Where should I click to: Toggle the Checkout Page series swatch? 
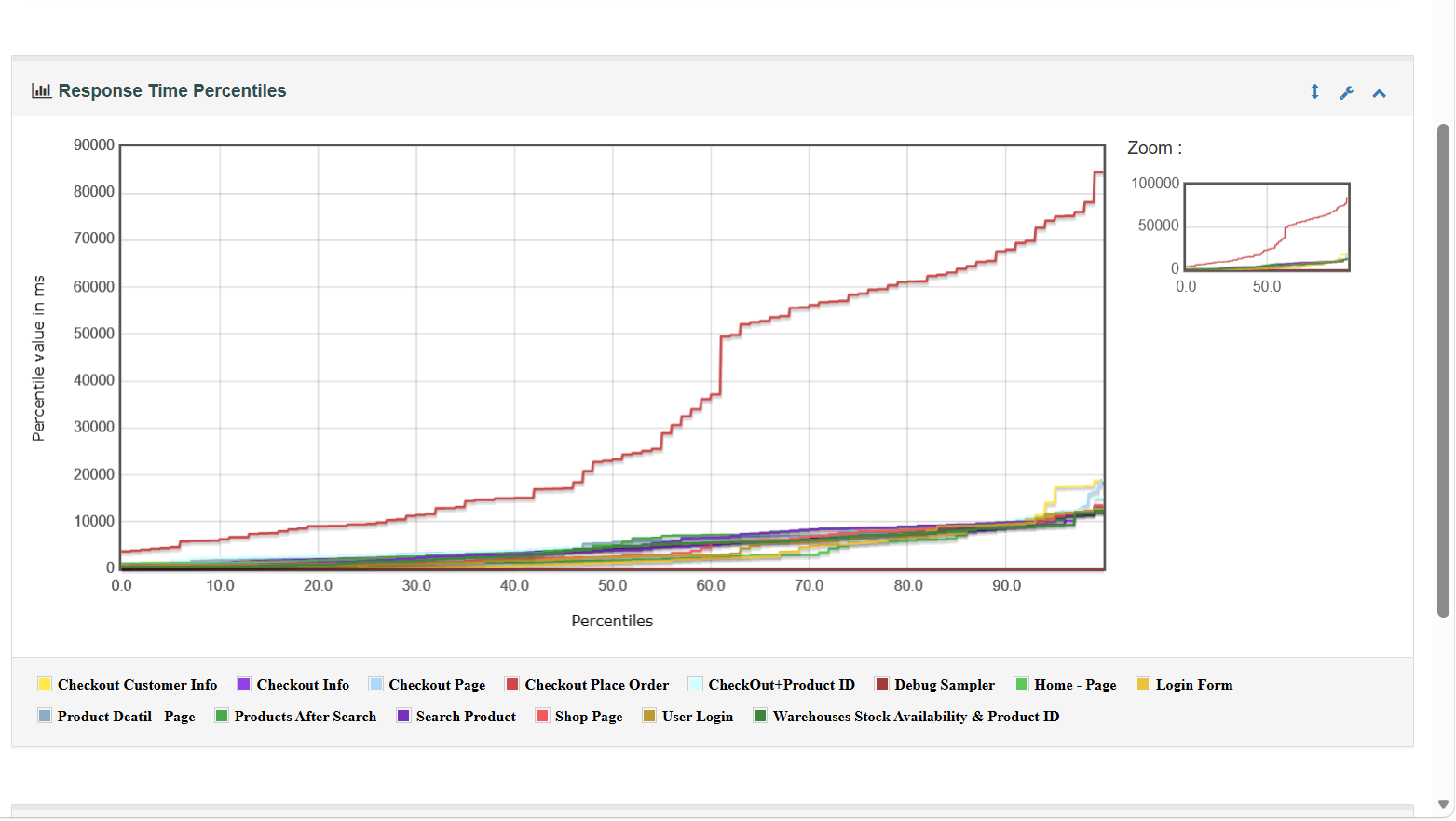coord(376,684)
